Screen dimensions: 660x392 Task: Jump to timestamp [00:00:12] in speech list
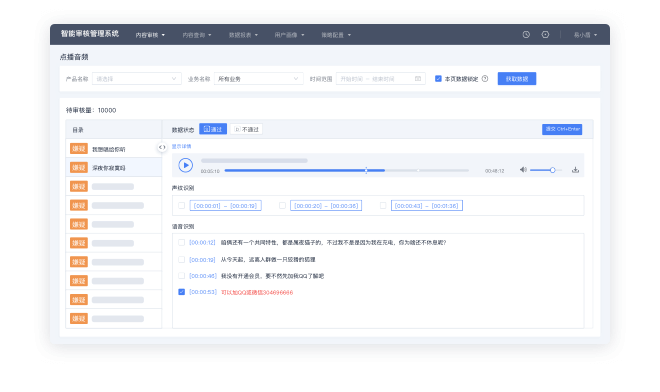(x=202, y=243)
